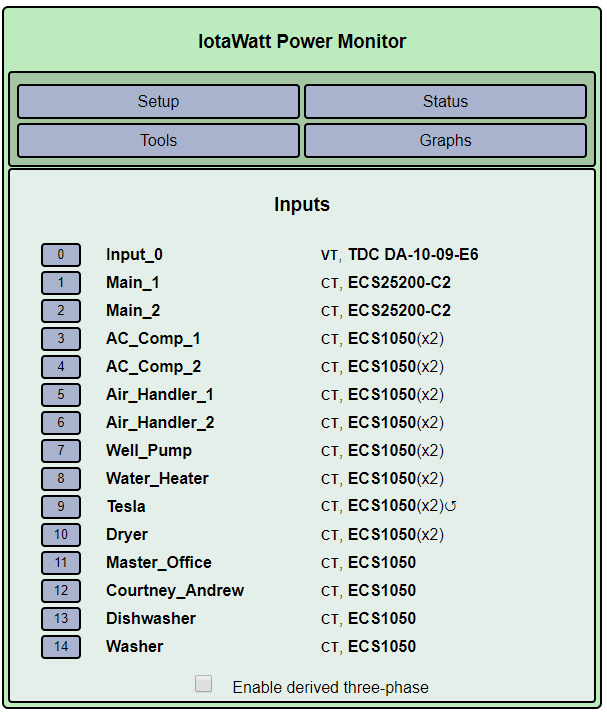The width and height of the screenshot is (607, 715).
Task: Select the Master_Office name text
Action: 159,563
